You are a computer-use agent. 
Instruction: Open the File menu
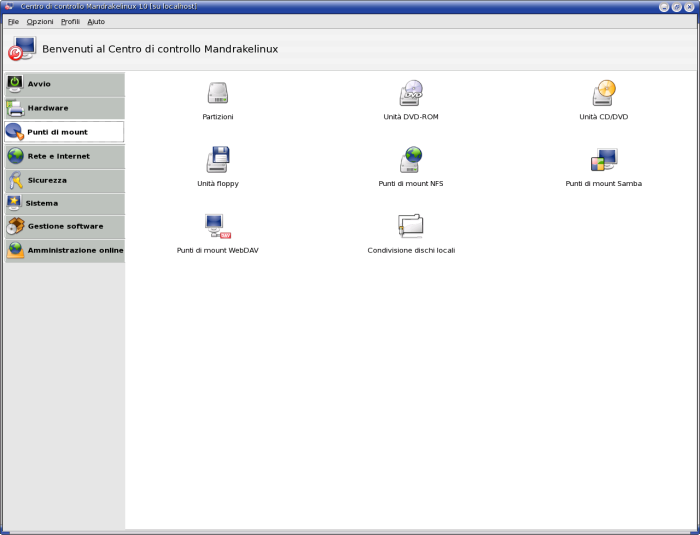click(13, 21)
